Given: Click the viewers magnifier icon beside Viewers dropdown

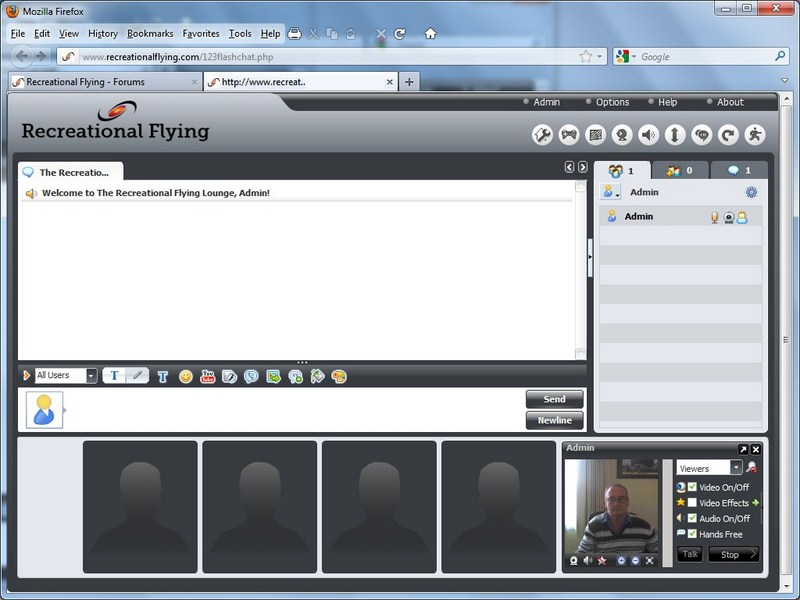Looking at the screenshot, I should (751, 467).
